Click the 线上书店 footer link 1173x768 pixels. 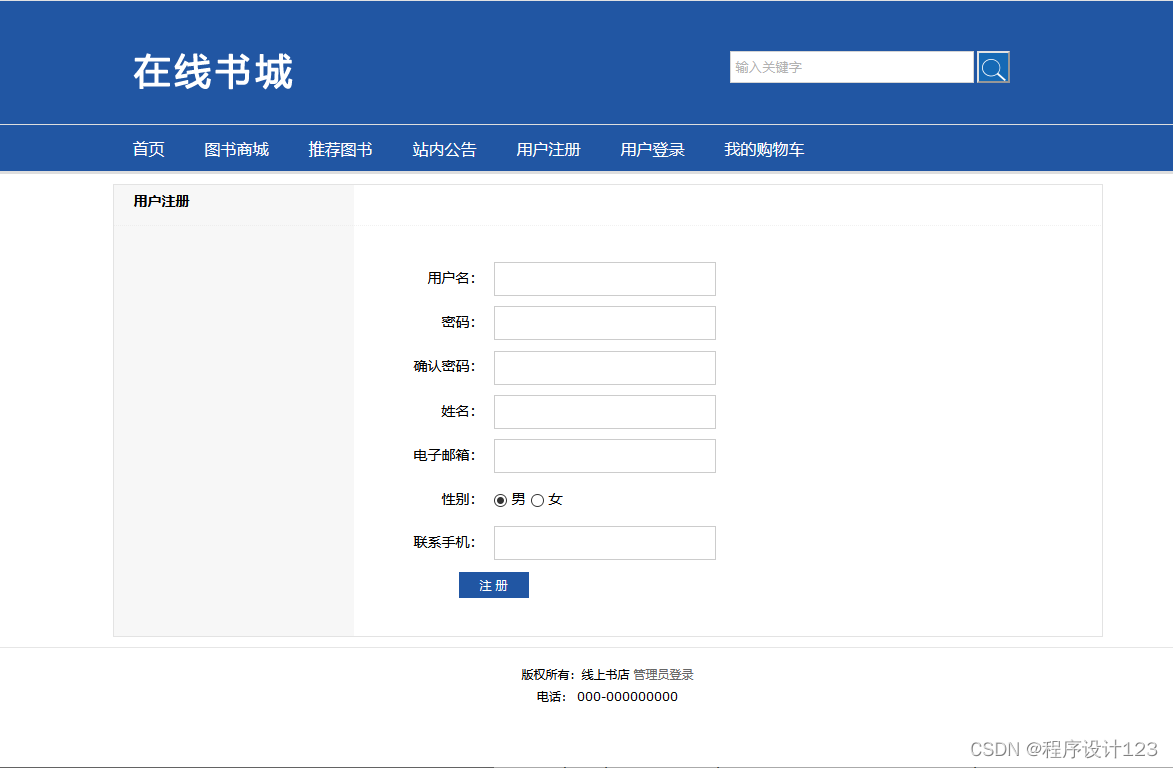point(607,674)
